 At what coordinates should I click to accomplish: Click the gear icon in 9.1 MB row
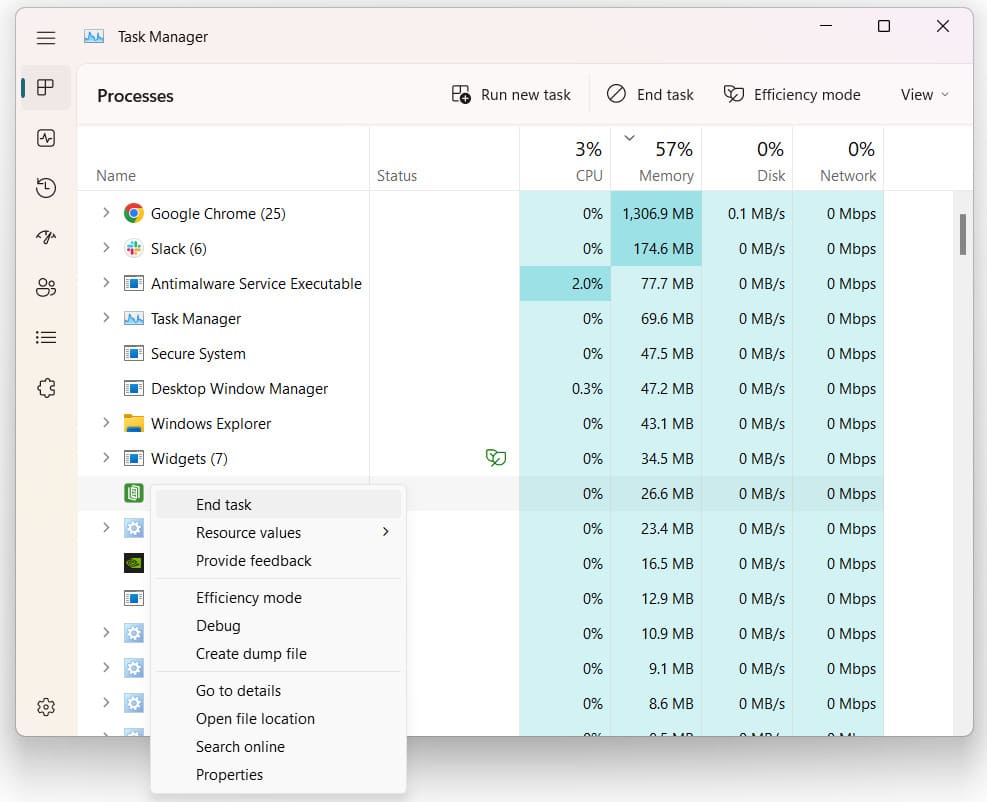pyautogui.click(x=133, y=668)
